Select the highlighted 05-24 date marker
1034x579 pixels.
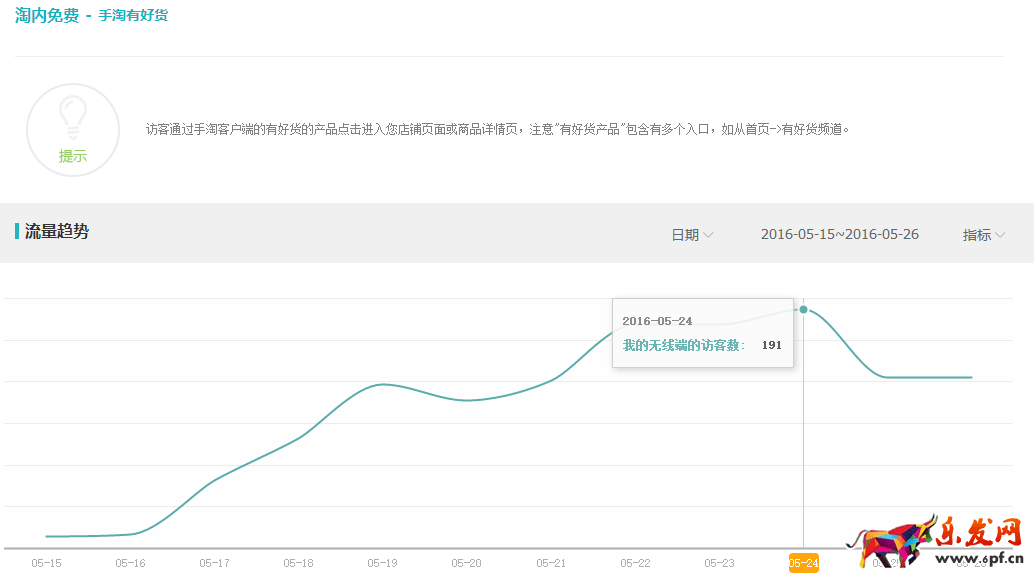[802, 563]
